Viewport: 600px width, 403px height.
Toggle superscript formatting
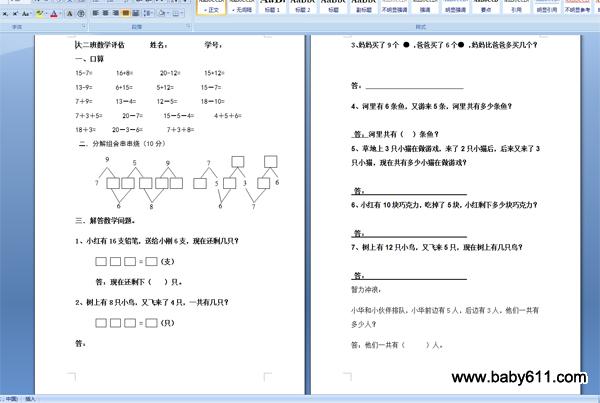[15, 14]
